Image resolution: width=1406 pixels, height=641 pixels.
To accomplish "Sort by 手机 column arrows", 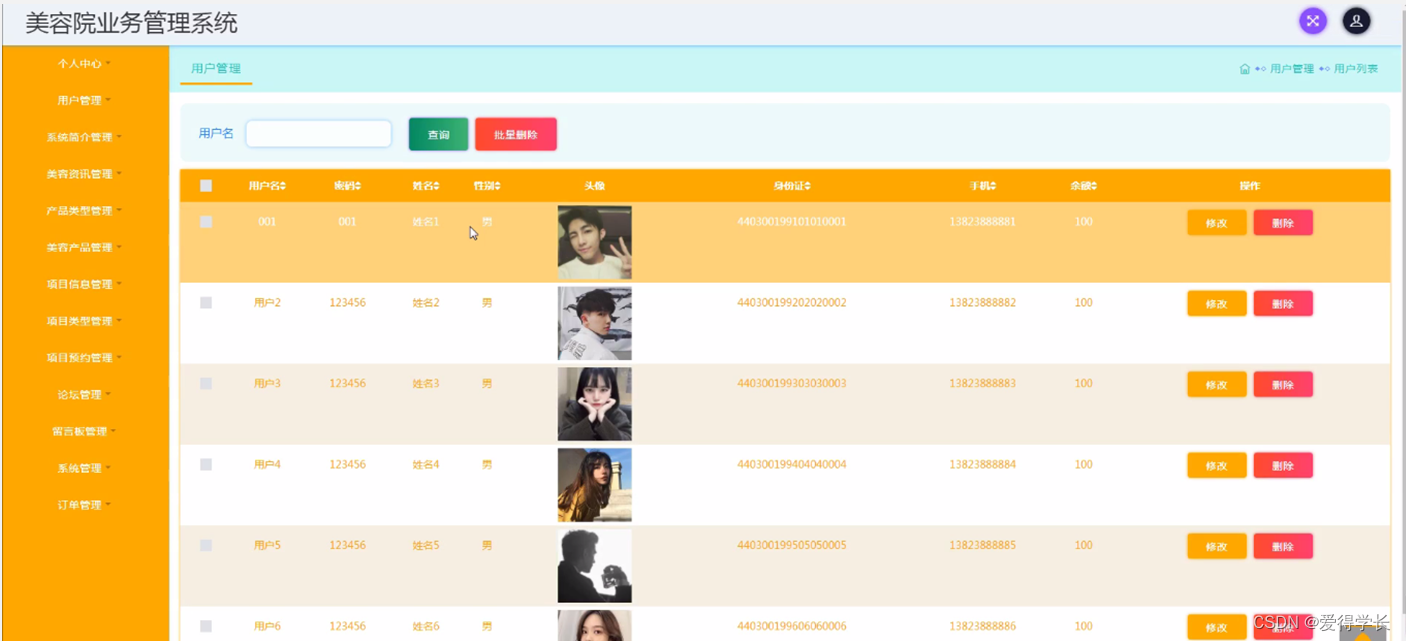I will tap(993, 186).
